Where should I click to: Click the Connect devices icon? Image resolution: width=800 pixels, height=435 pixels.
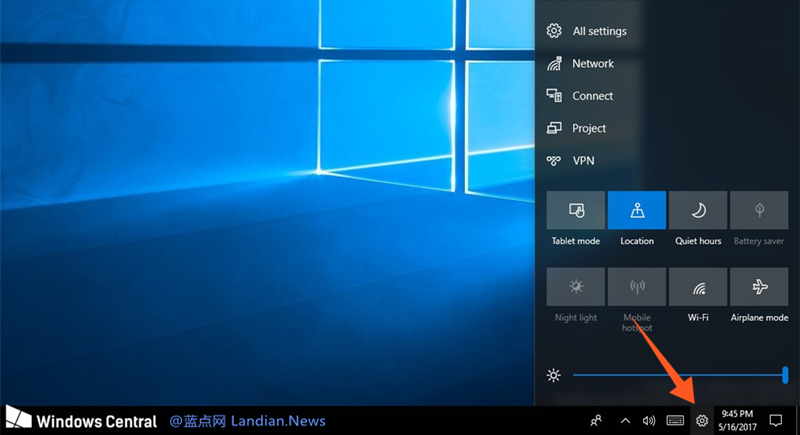554,95
